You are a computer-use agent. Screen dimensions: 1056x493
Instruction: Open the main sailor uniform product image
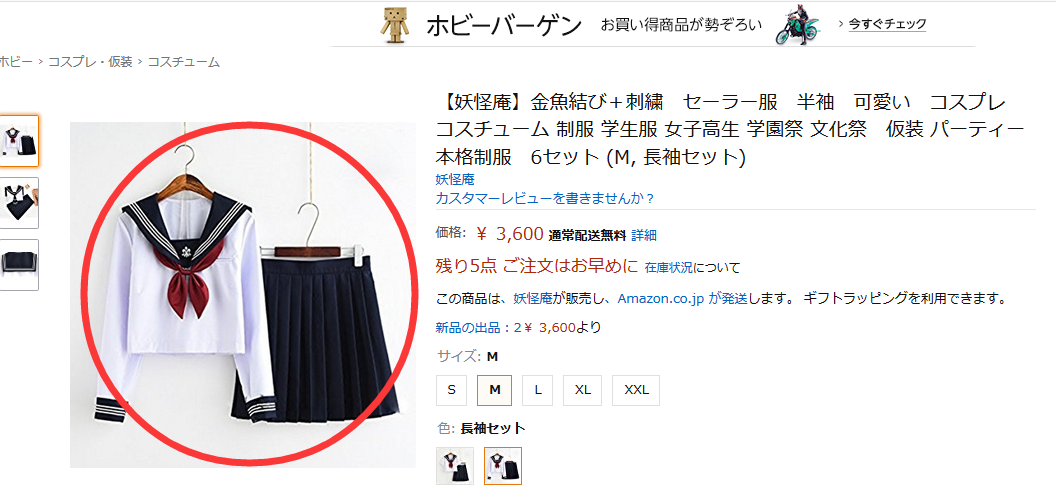(x=243, y=295)
